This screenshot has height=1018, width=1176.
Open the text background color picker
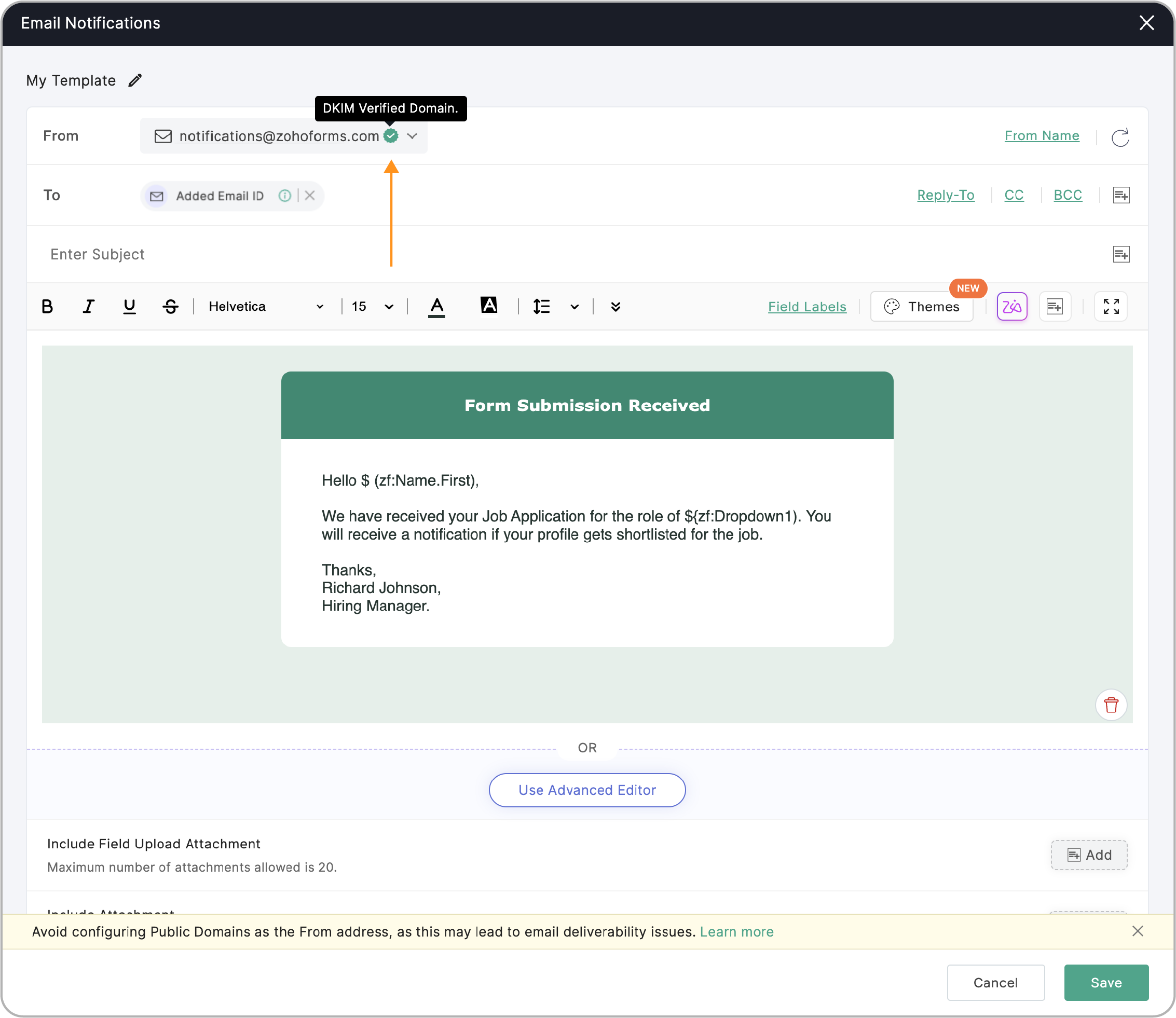[x=488, y=306]
